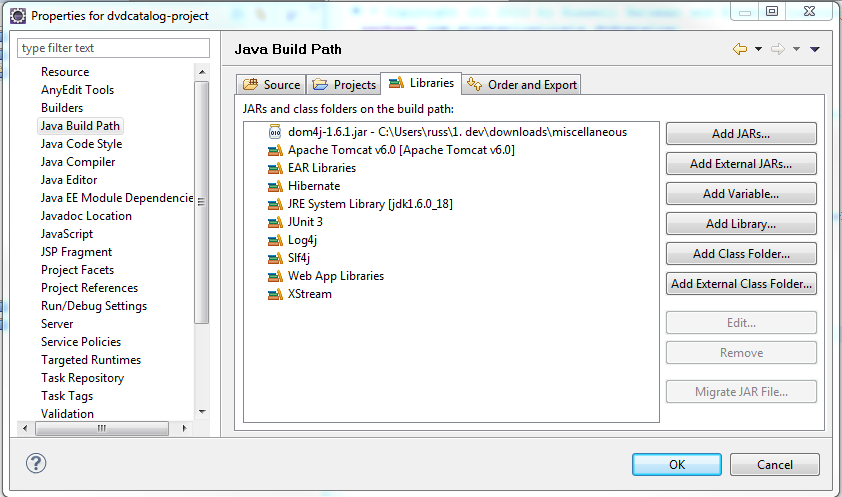The image size is (842, 497).
Task: Select Java Build Path in sidebar
Action: [x=80, y=126]
